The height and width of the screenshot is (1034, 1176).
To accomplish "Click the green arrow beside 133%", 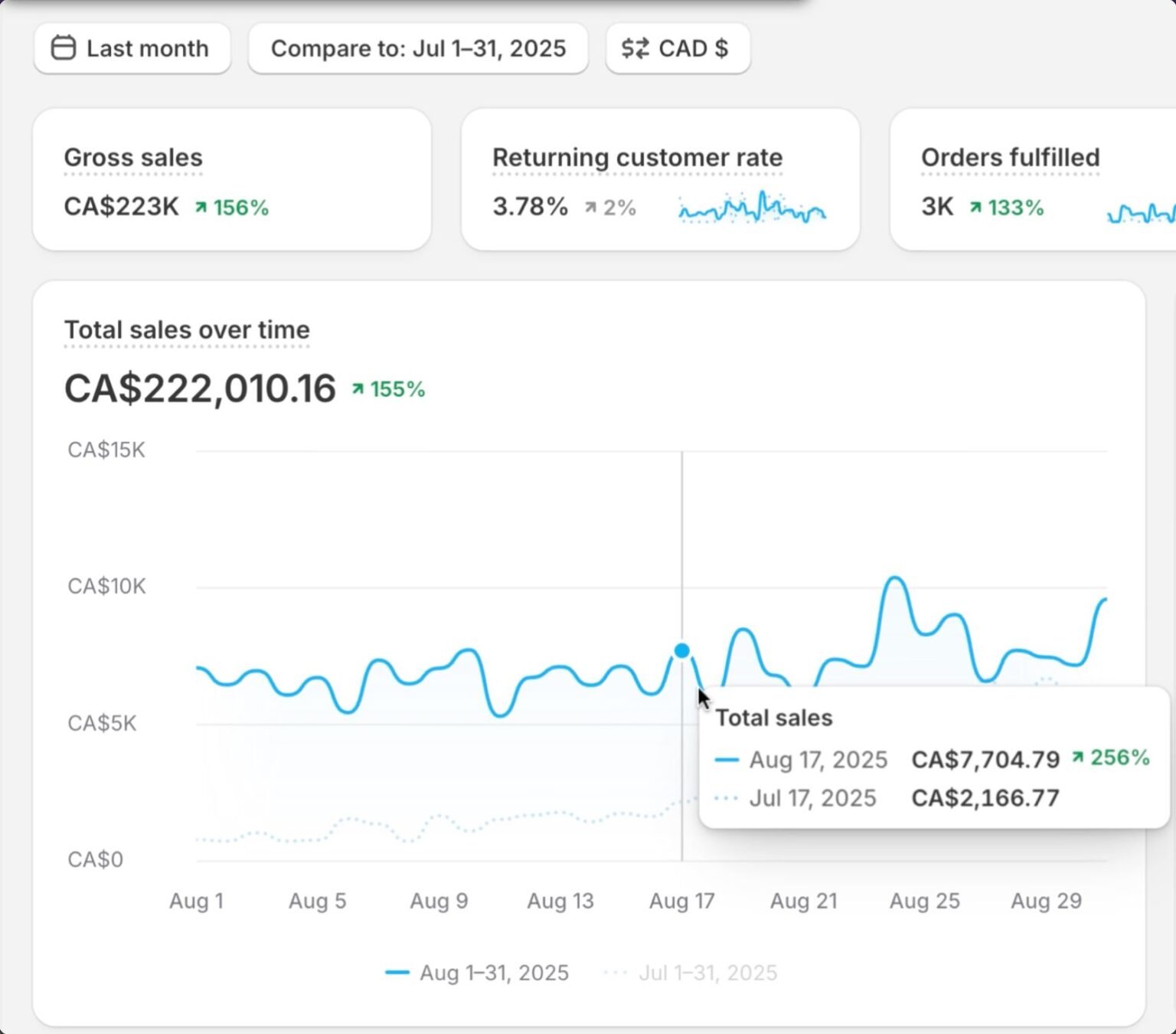I will tap(975, 208).
